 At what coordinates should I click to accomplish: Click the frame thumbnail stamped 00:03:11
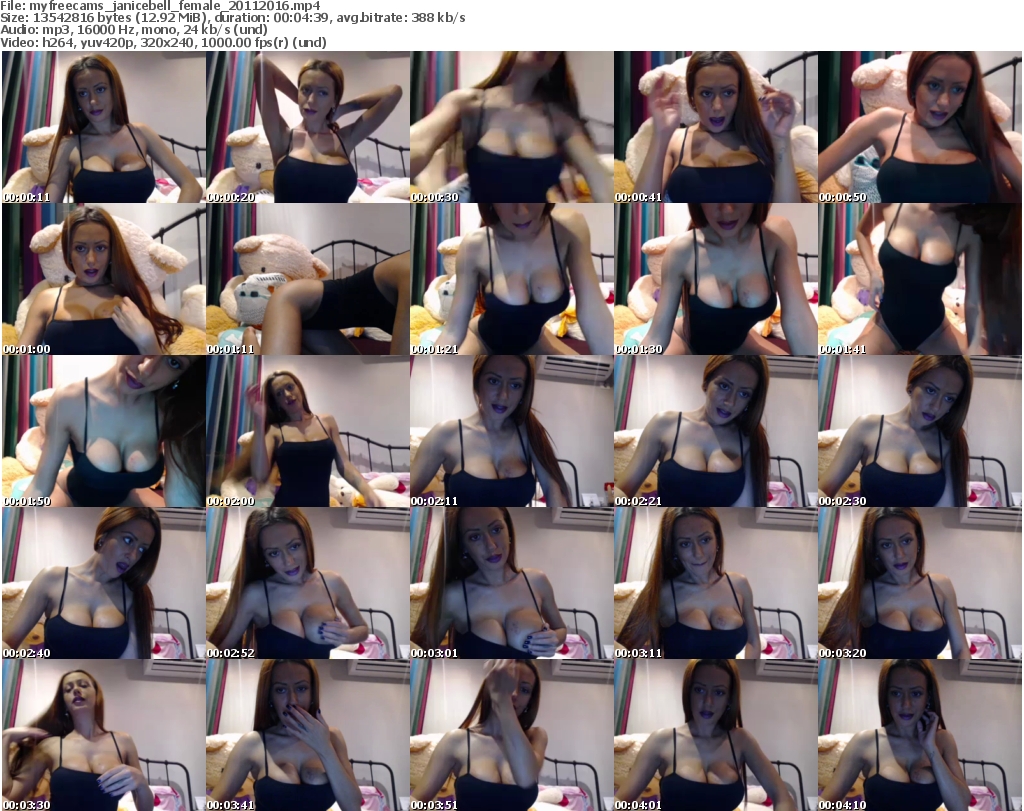[716, 583]
